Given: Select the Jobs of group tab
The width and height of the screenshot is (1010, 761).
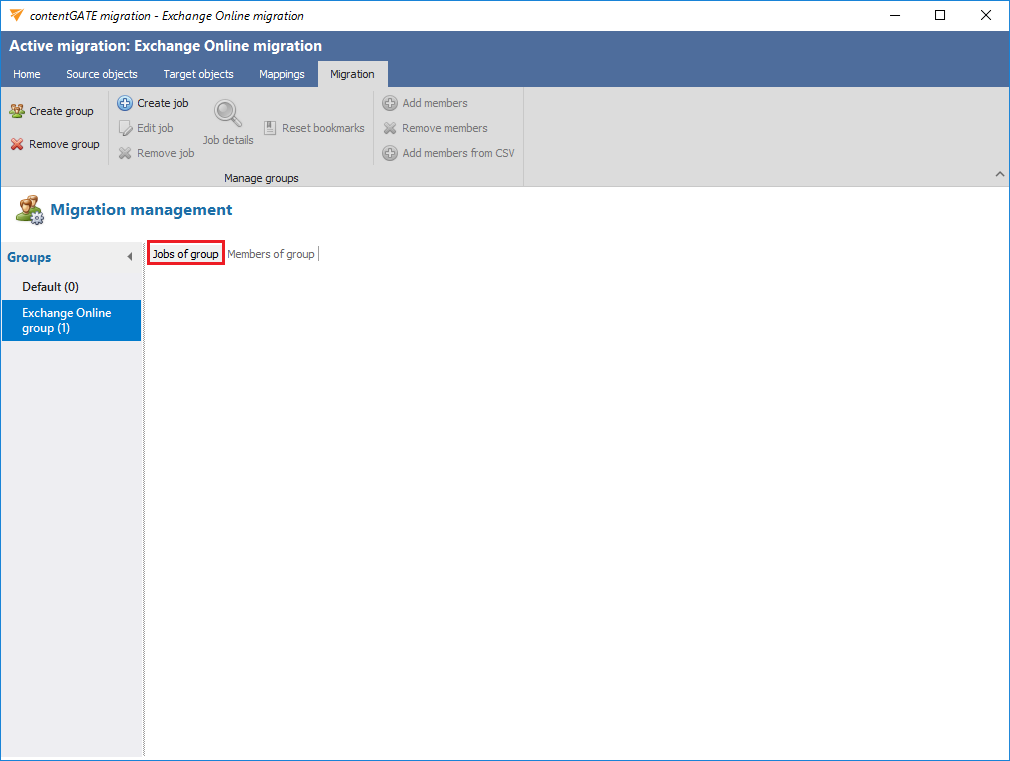Looking at the screenshot, I should [x=185, y=254].
